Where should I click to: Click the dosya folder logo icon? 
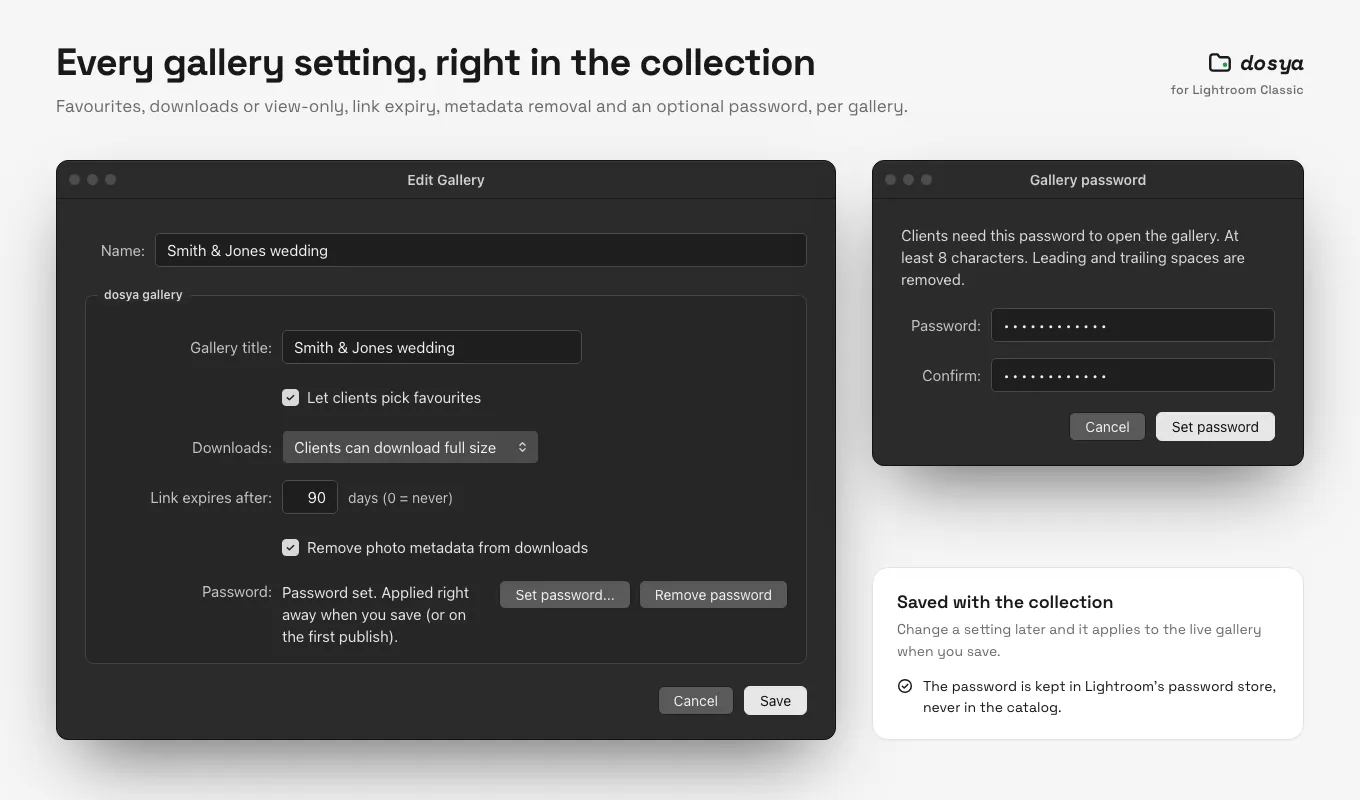pyautogui.click(x=1219, y=63)
